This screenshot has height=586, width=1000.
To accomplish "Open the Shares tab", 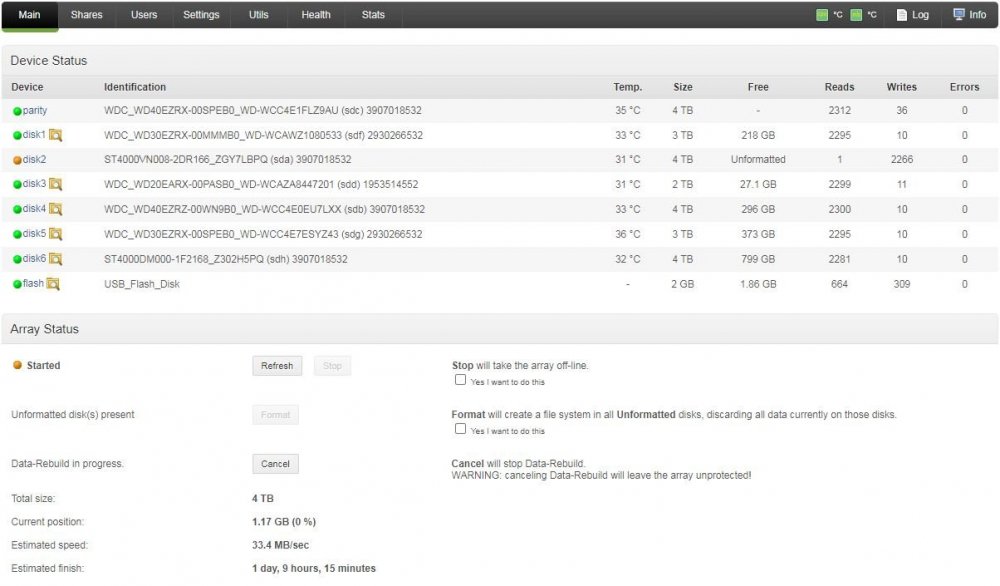I will coord(87,15).
